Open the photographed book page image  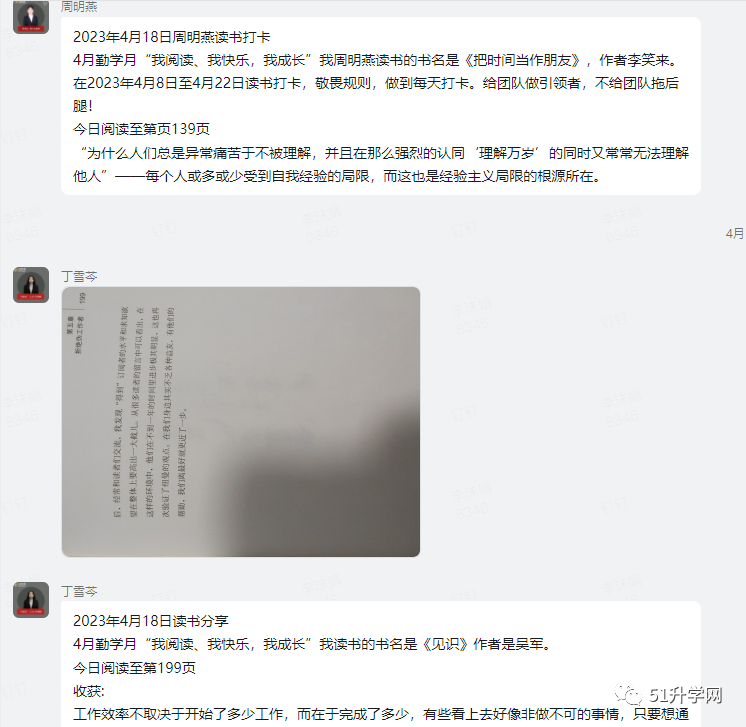point(241,422)
